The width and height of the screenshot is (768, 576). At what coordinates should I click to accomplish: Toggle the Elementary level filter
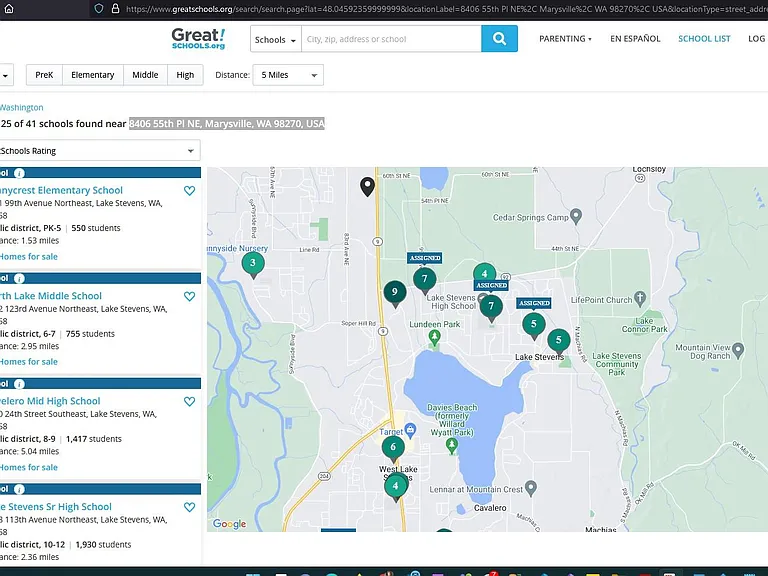click(93, 75)
